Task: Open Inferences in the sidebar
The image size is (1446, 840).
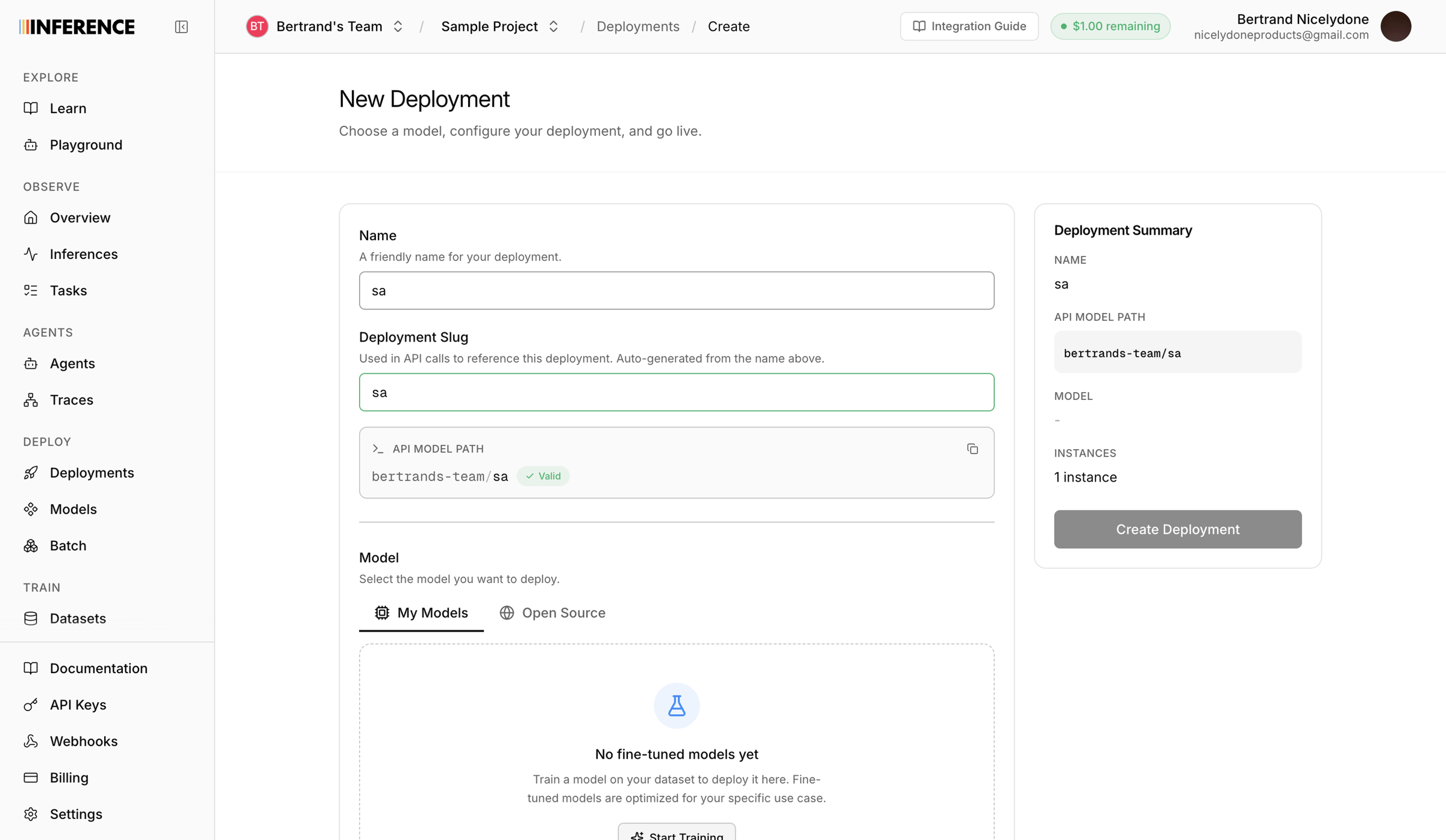Action: [x=84, y=254]
